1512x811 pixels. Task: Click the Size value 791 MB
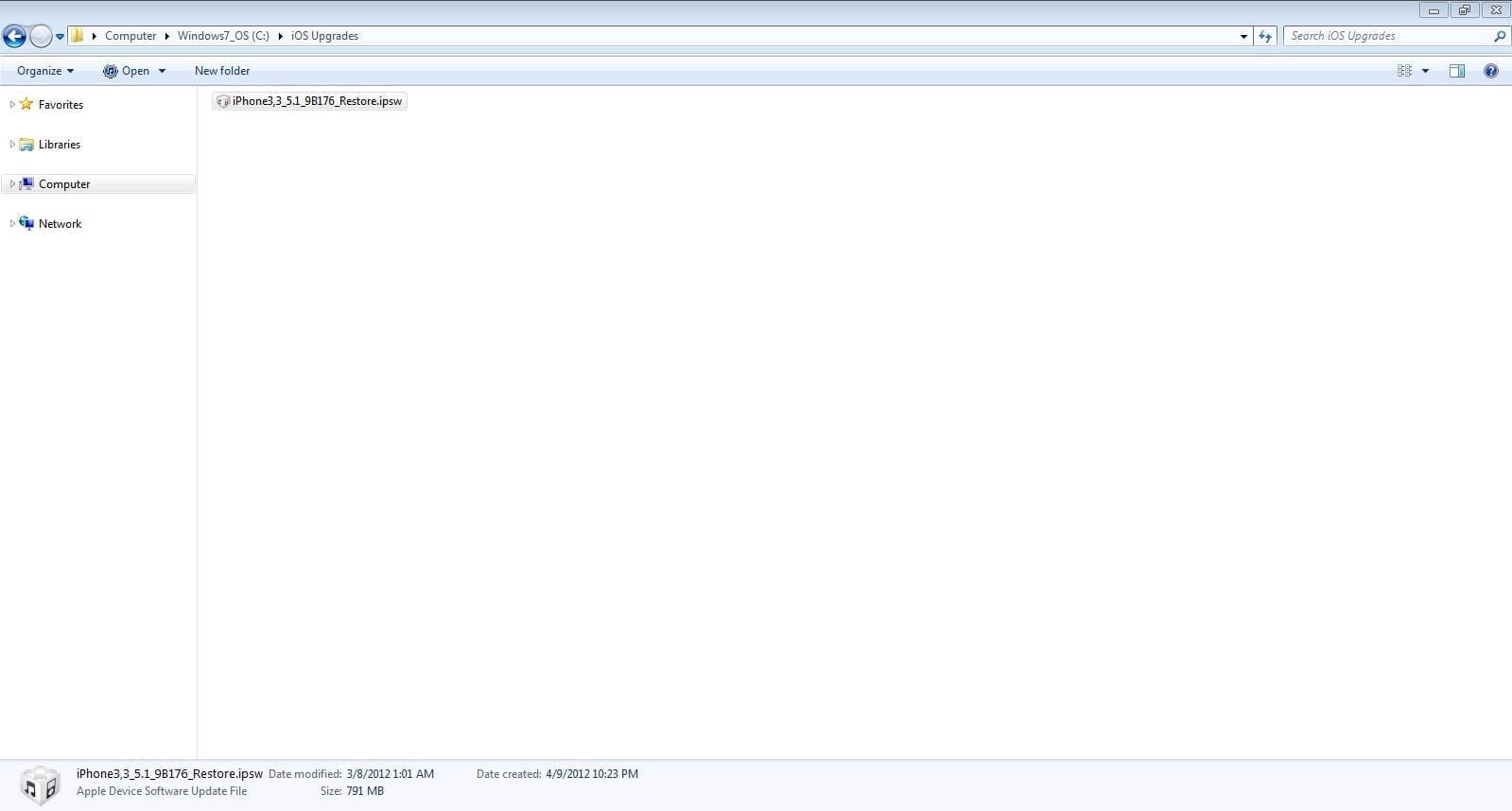(x=365, y=791)
